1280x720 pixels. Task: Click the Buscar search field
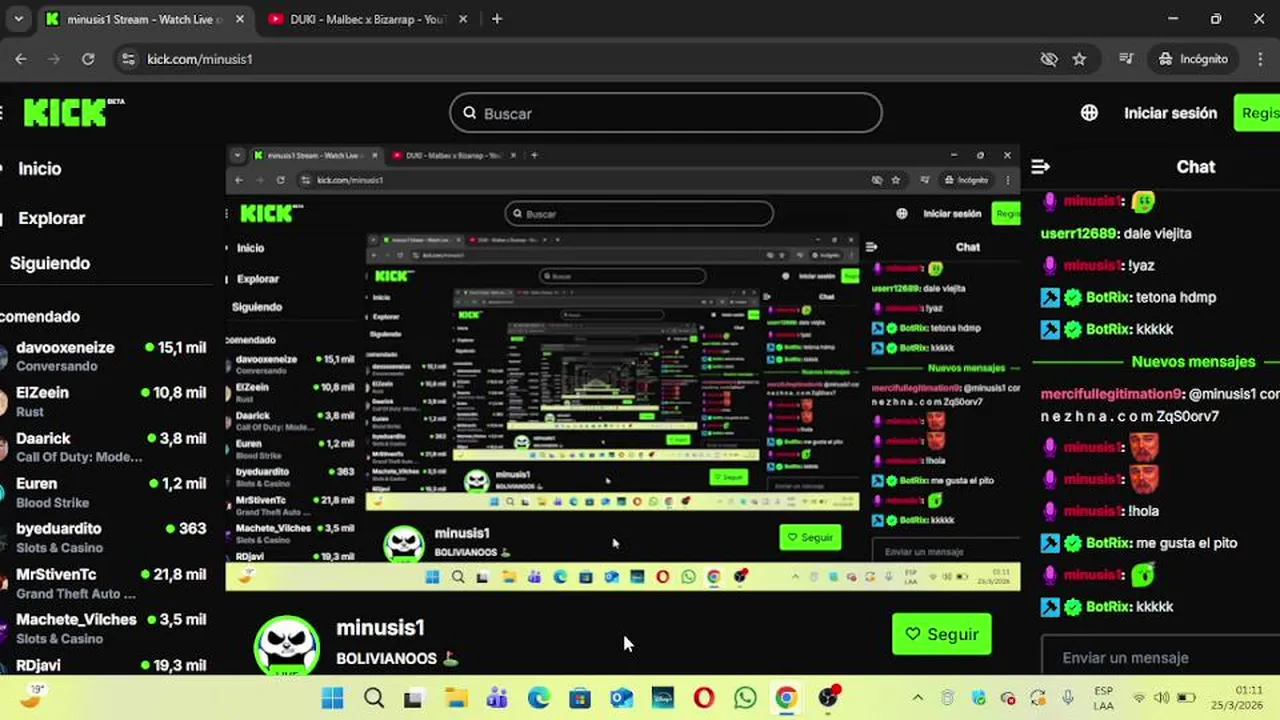[x=666, y=113]
